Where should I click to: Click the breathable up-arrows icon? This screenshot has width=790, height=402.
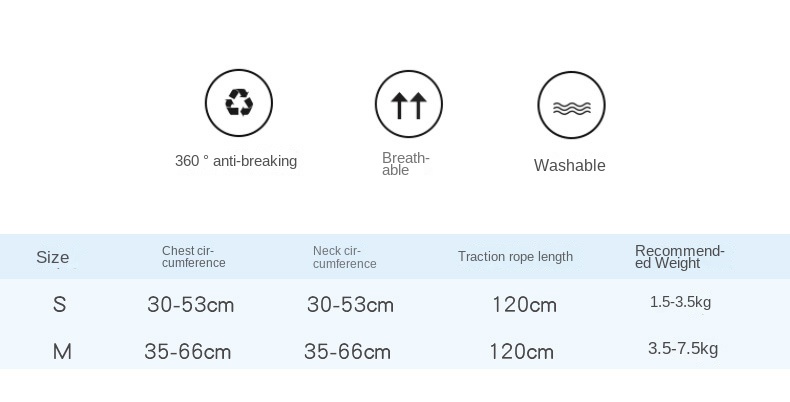coord(408,104)
